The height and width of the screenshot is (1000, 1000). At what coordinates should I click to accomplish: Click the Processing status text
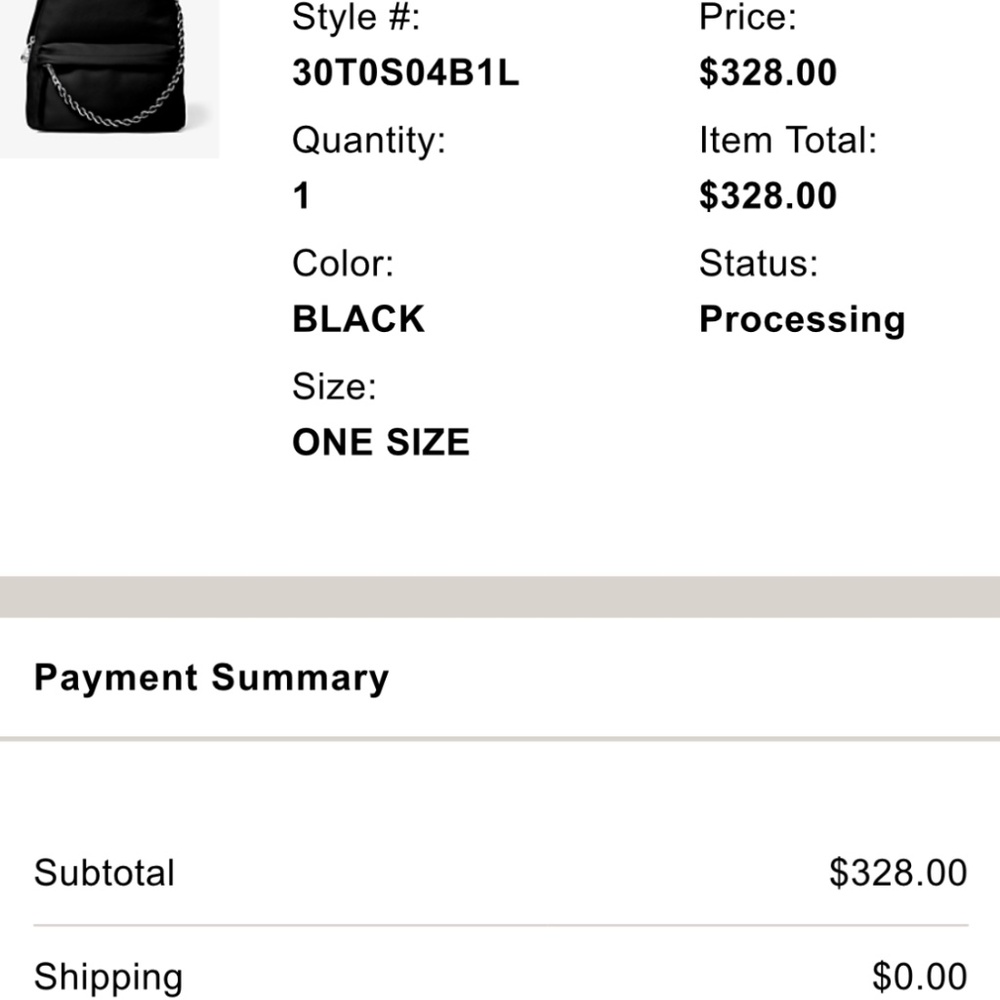pos(801,319)
